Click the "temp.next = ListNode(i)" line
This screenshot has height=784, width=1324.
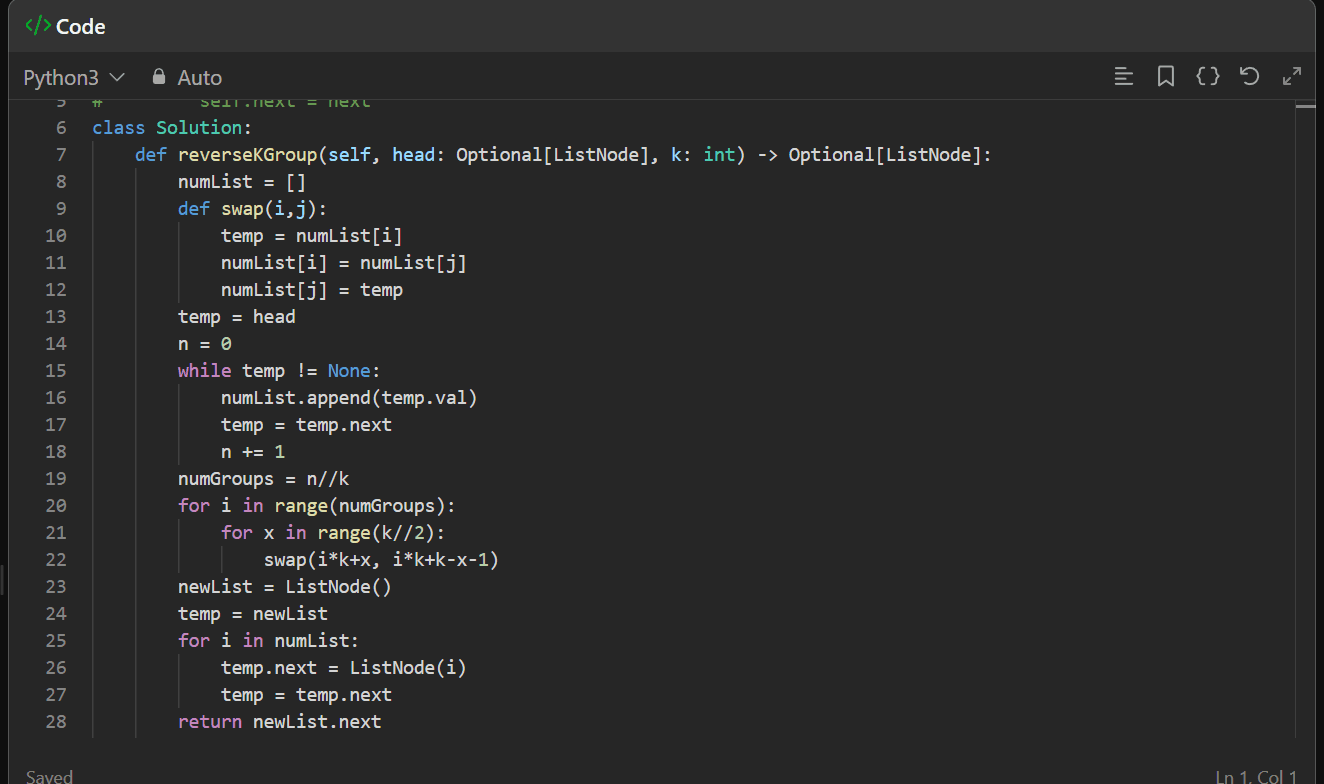(344, 667)
